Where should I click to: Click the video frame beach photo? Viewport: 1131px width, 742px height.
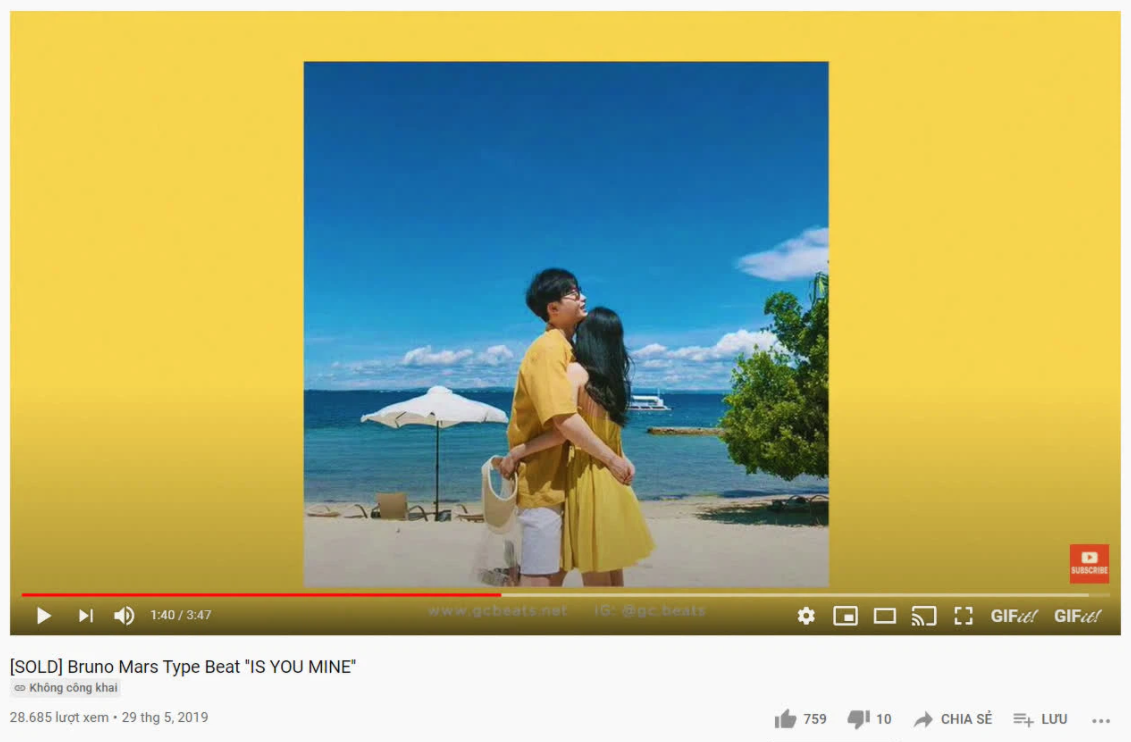tap(566, 324)
